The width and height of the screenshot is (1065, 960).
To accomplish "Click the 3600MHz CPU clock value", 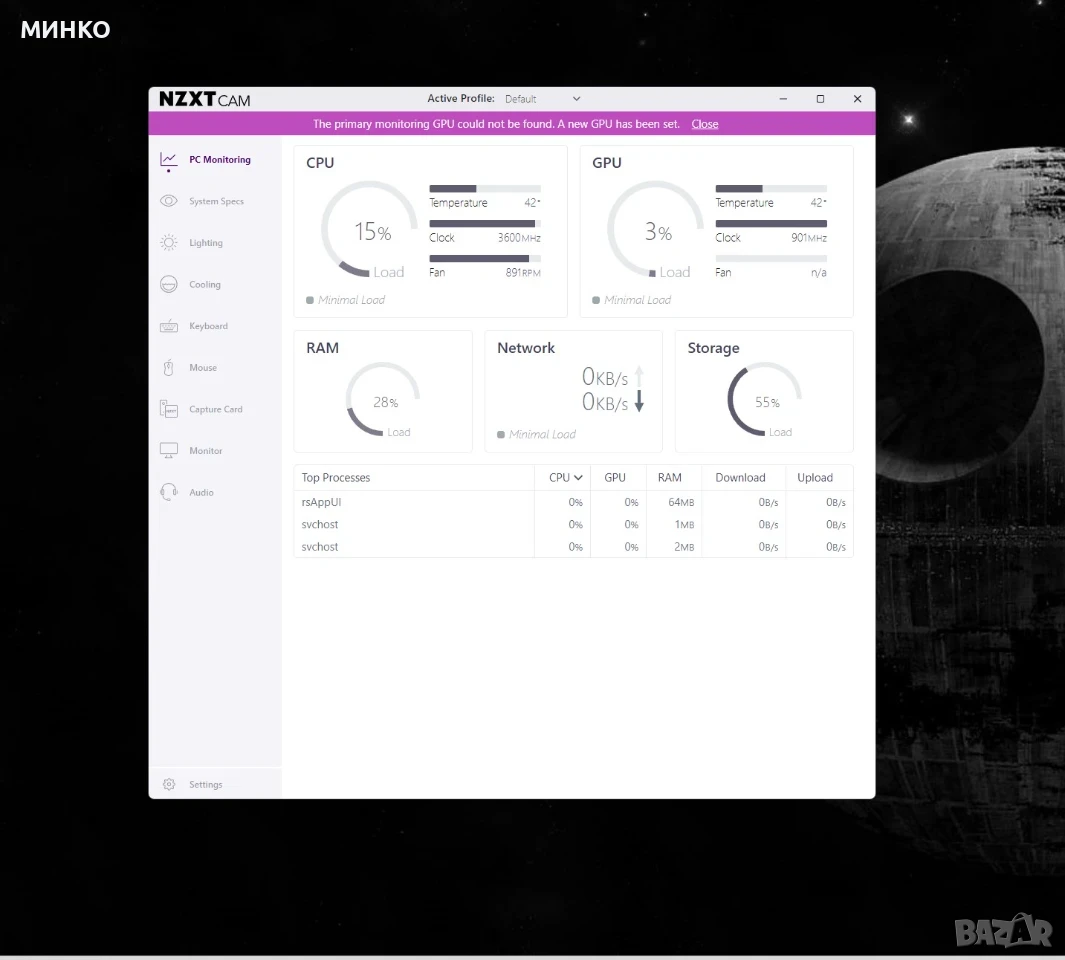I will 519,238.
